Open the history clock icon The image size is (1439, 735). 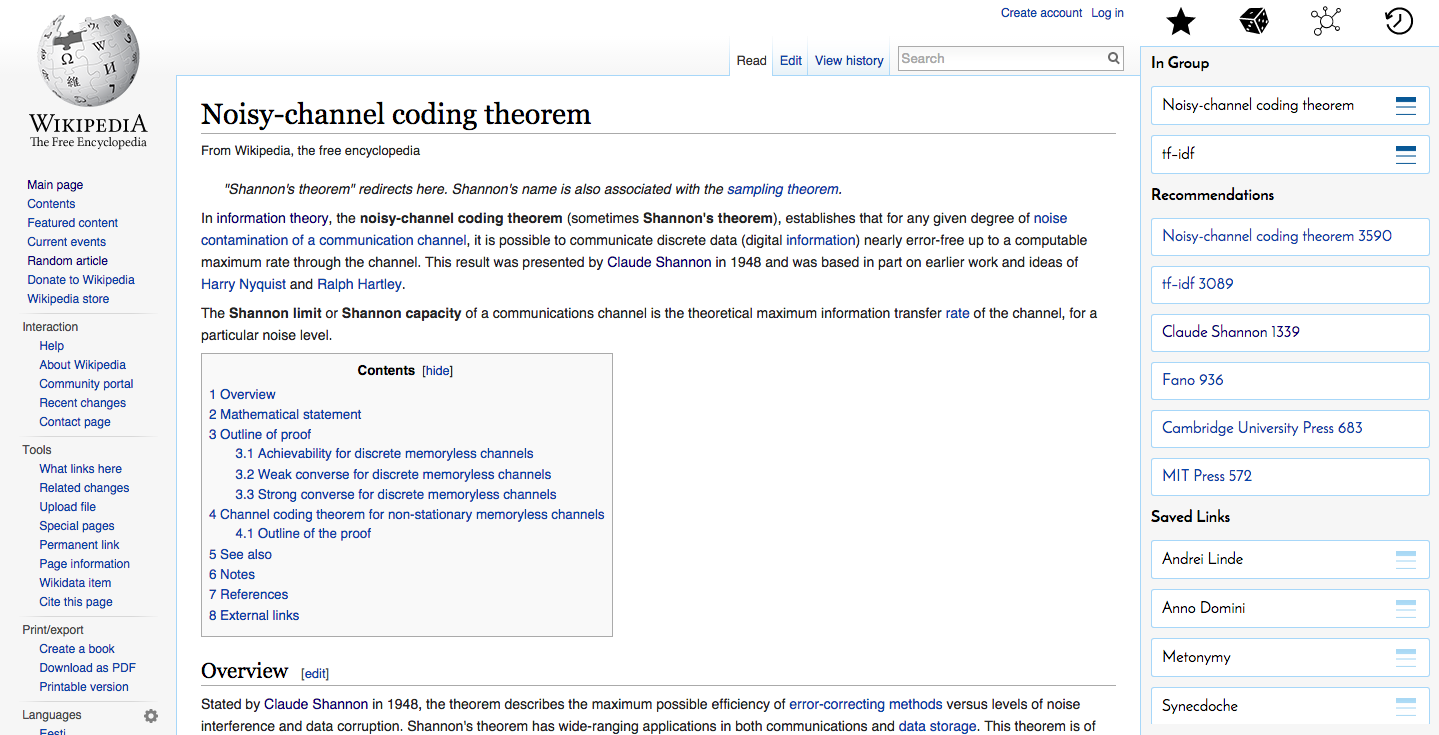tap(1399, 20)
